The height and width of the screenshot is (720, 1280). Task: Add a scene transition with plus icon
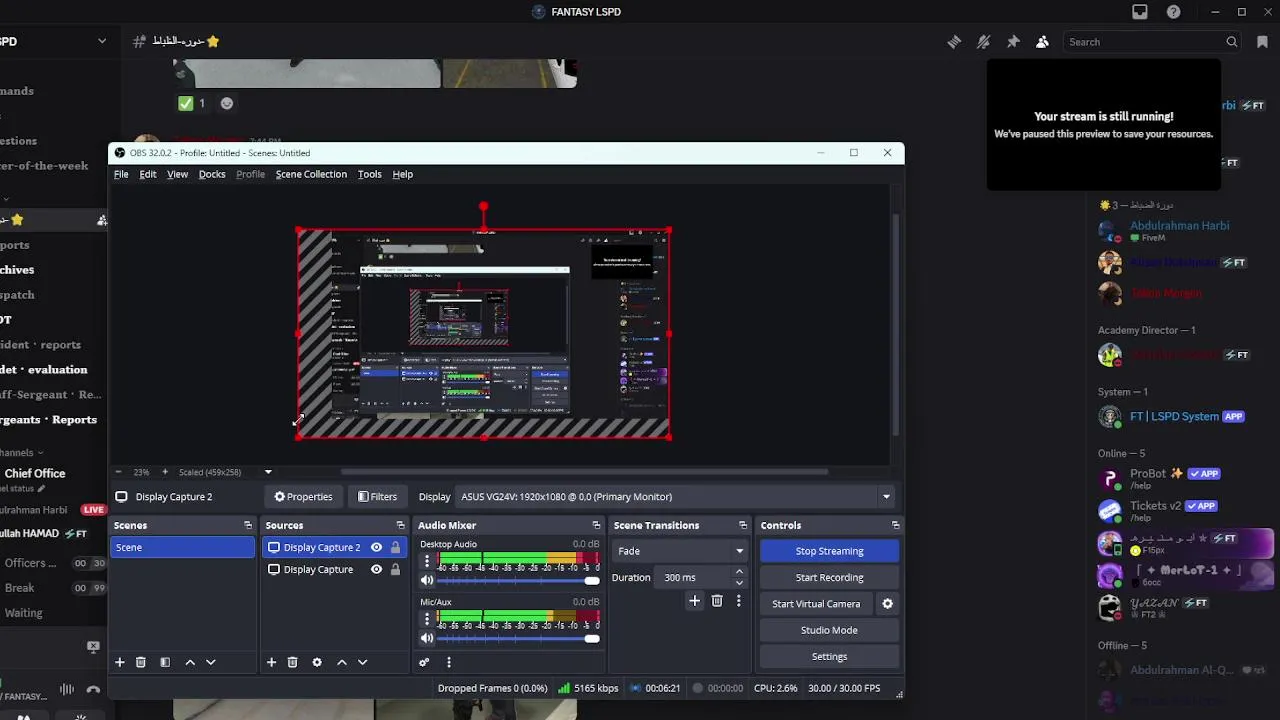pos(695,600)
